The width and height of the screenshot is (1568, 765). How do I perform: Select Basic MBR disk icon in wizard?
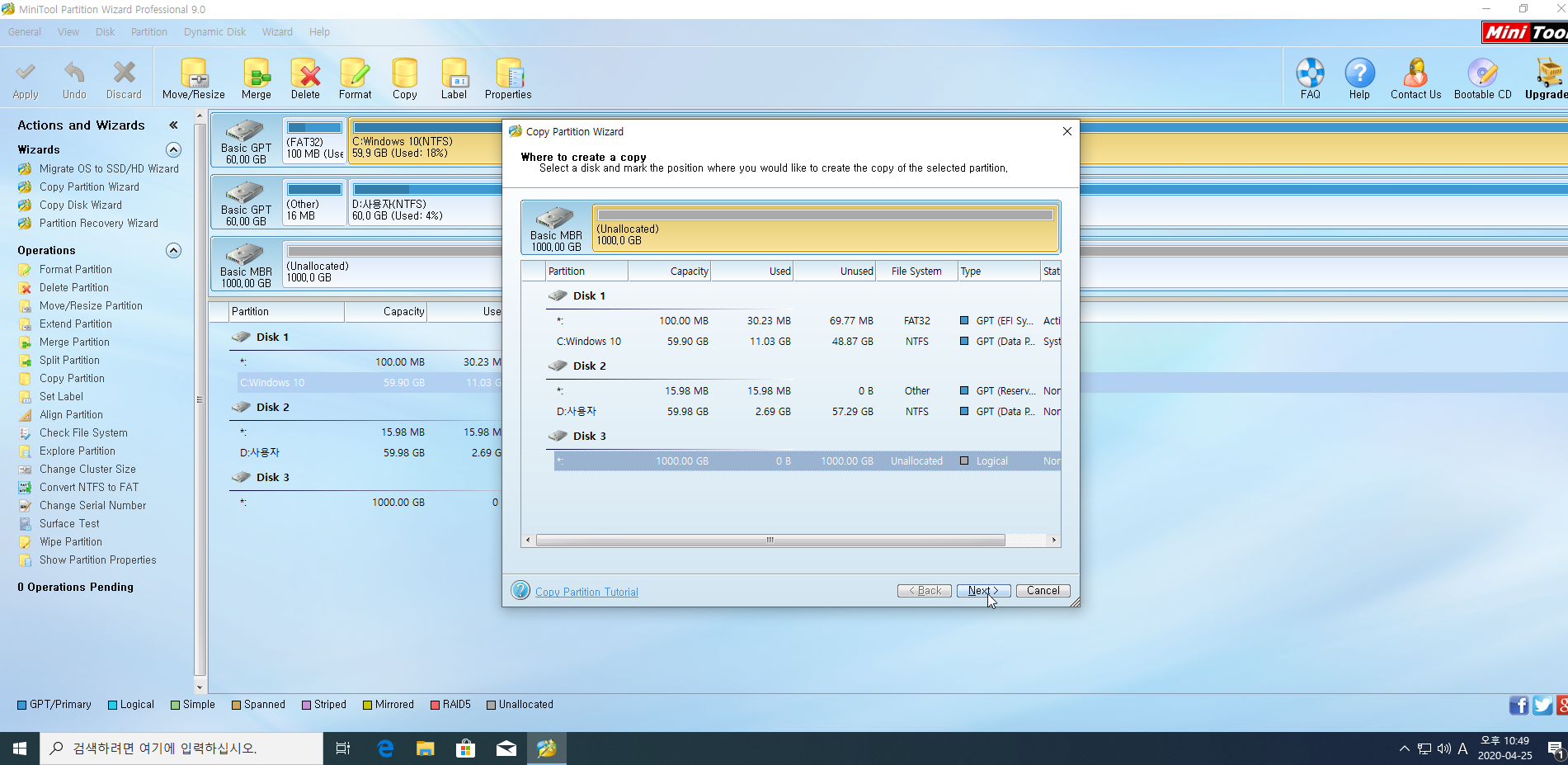(x=555, y=219)
